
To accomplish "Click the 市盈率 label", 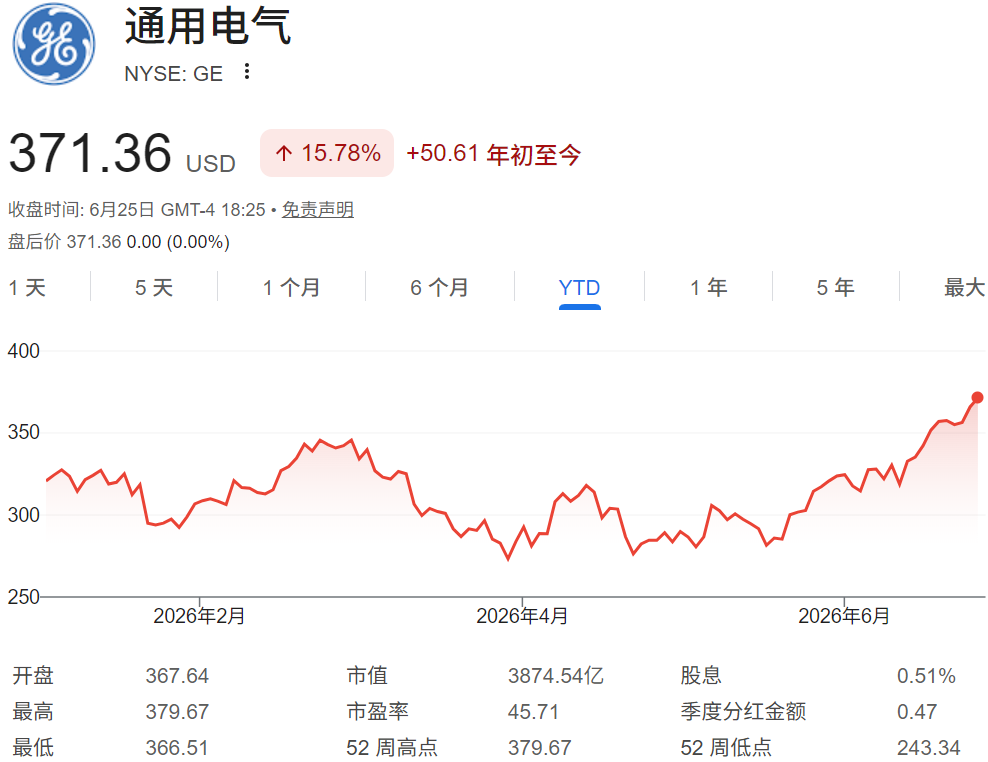I will coord(377,712).
